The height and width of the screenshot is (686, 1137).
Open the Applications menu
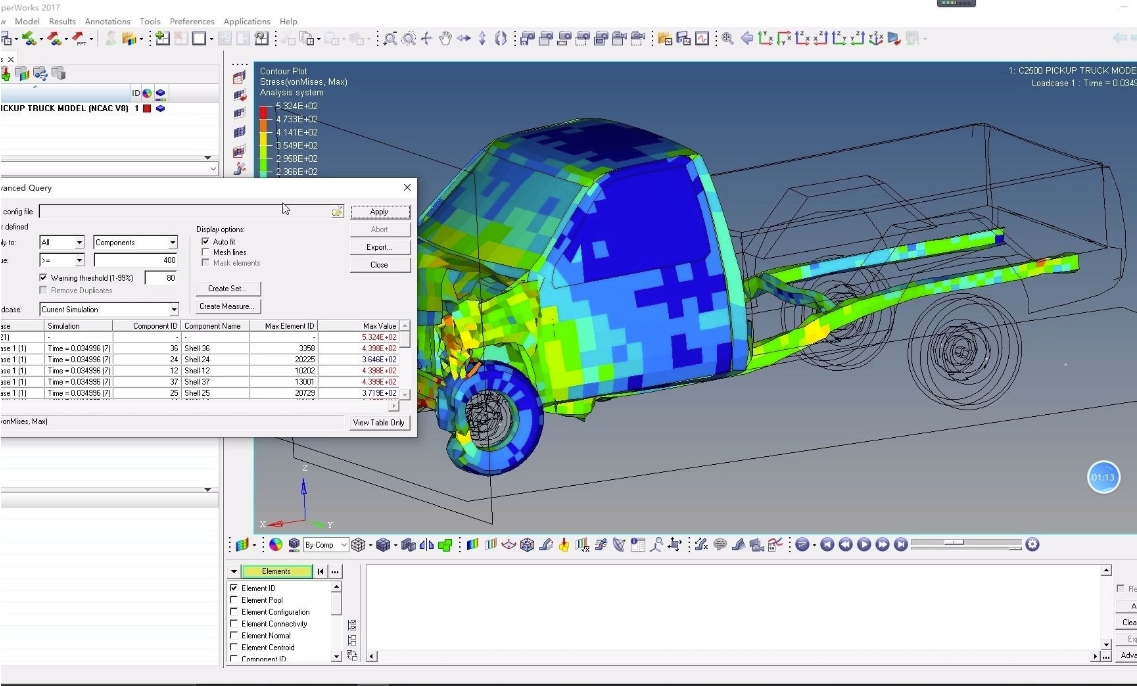click(247, 21)
